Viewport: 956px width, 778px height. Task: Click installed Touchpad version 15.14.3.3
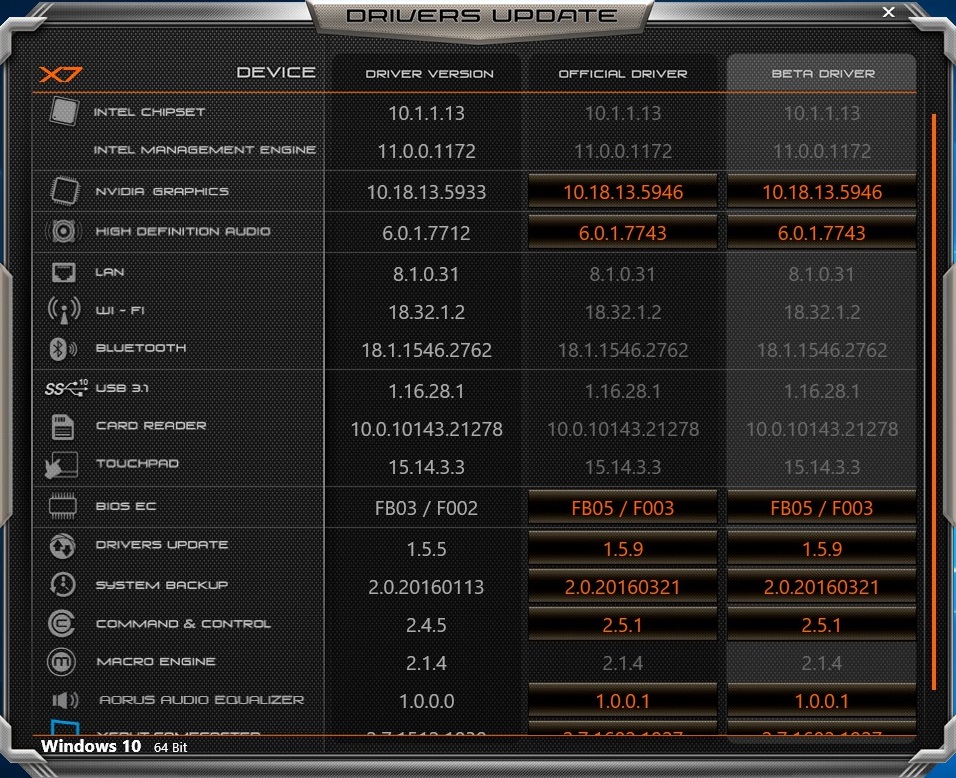(426, 467)
